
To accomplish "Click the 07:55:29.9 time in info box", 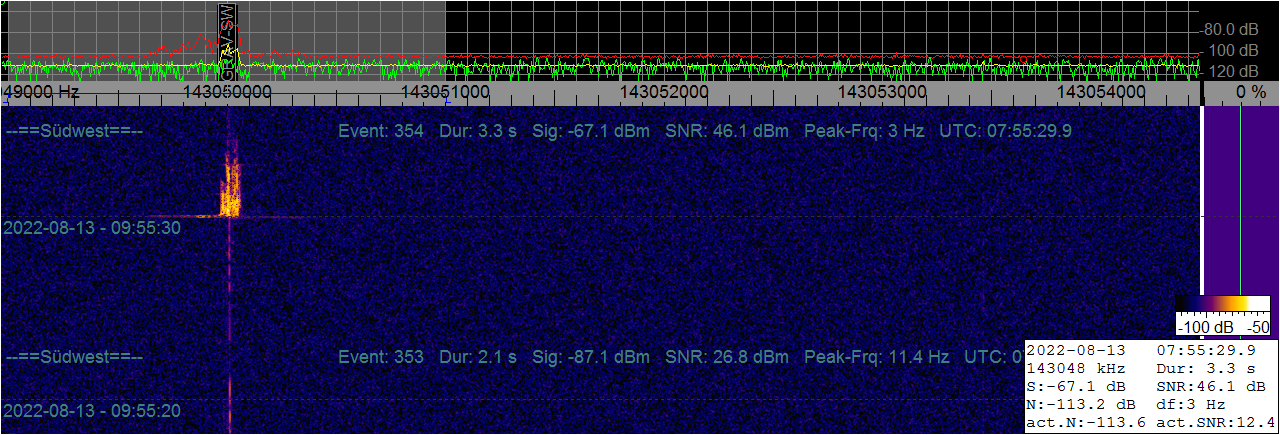I will click(1206, 351).
